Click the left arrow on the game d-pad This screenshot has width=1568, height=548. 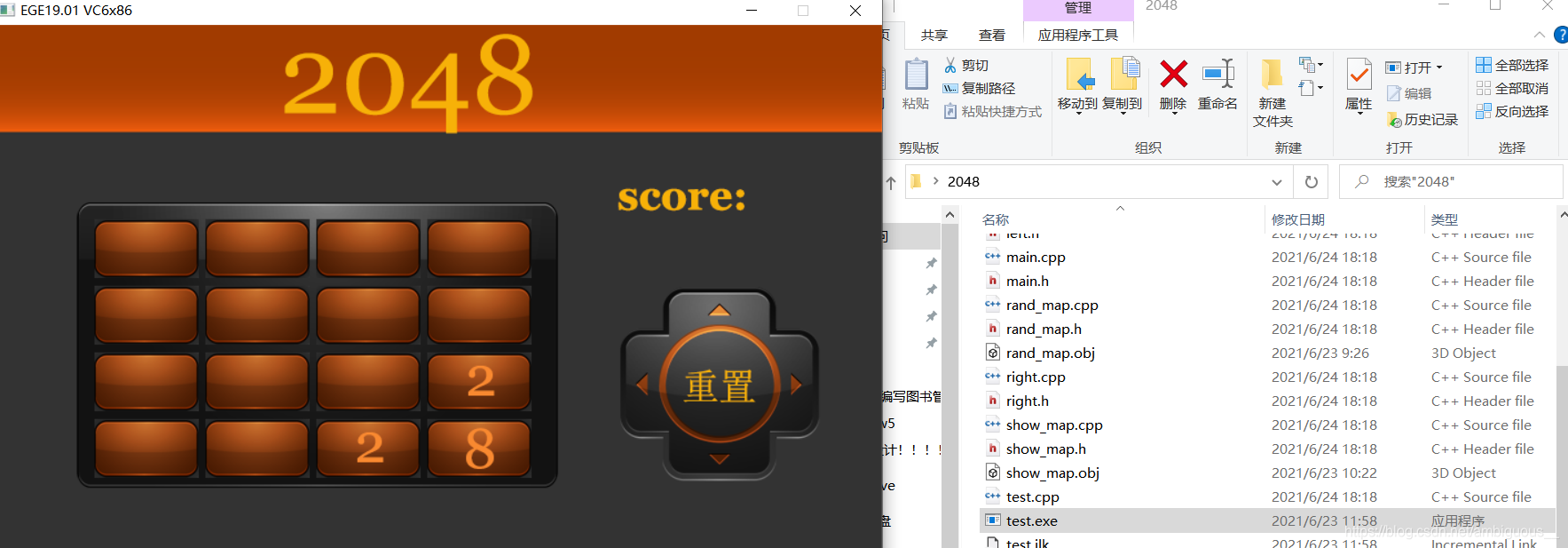click(642, 385)
